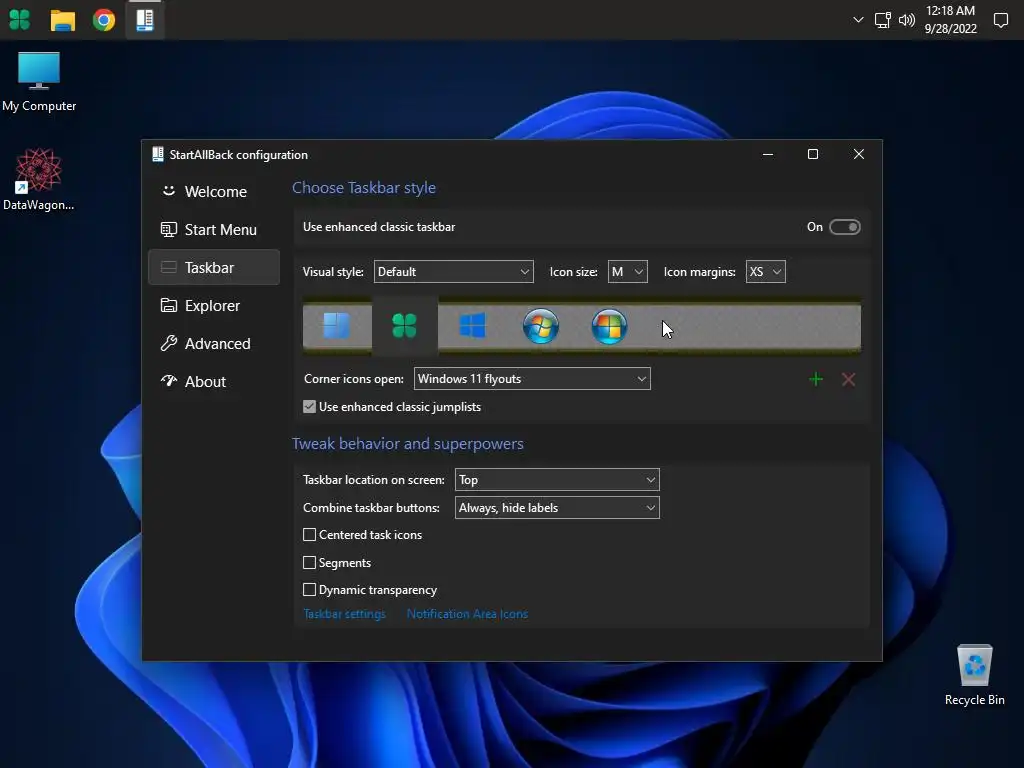Select the Vista-style orb start icon
Screen dimensions: 1024x768
pos(609,325)
